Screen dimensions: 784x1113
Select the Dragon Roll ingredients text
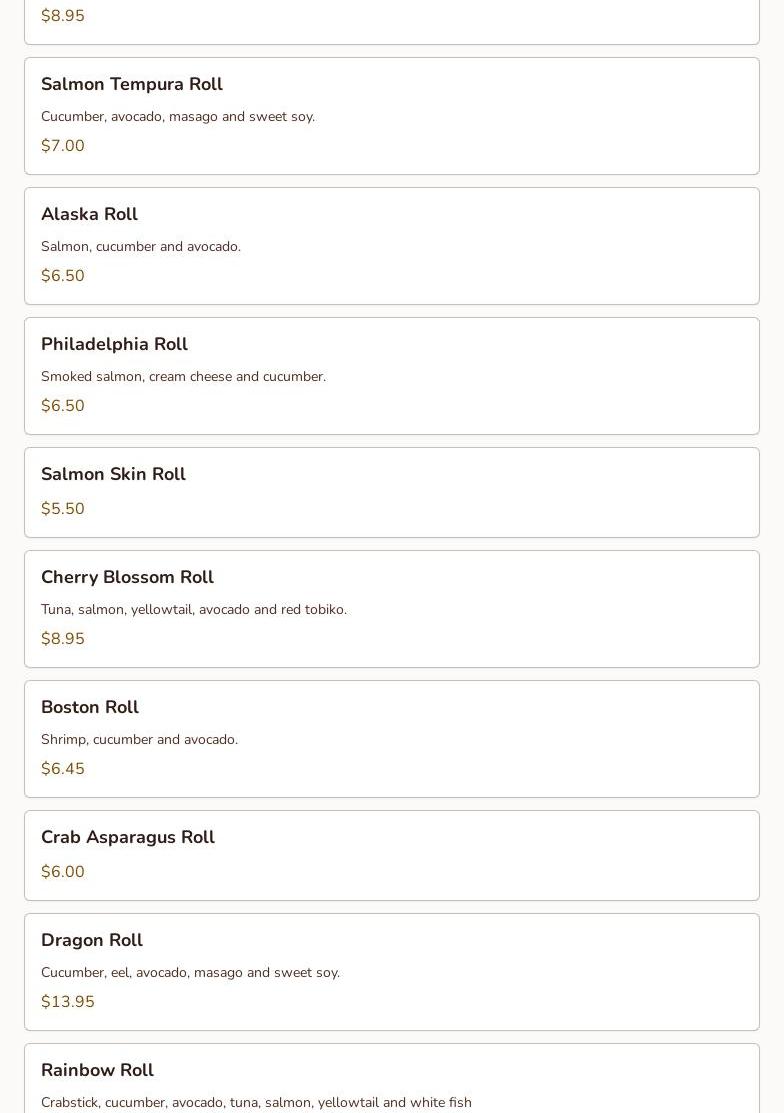coord(190,973)
